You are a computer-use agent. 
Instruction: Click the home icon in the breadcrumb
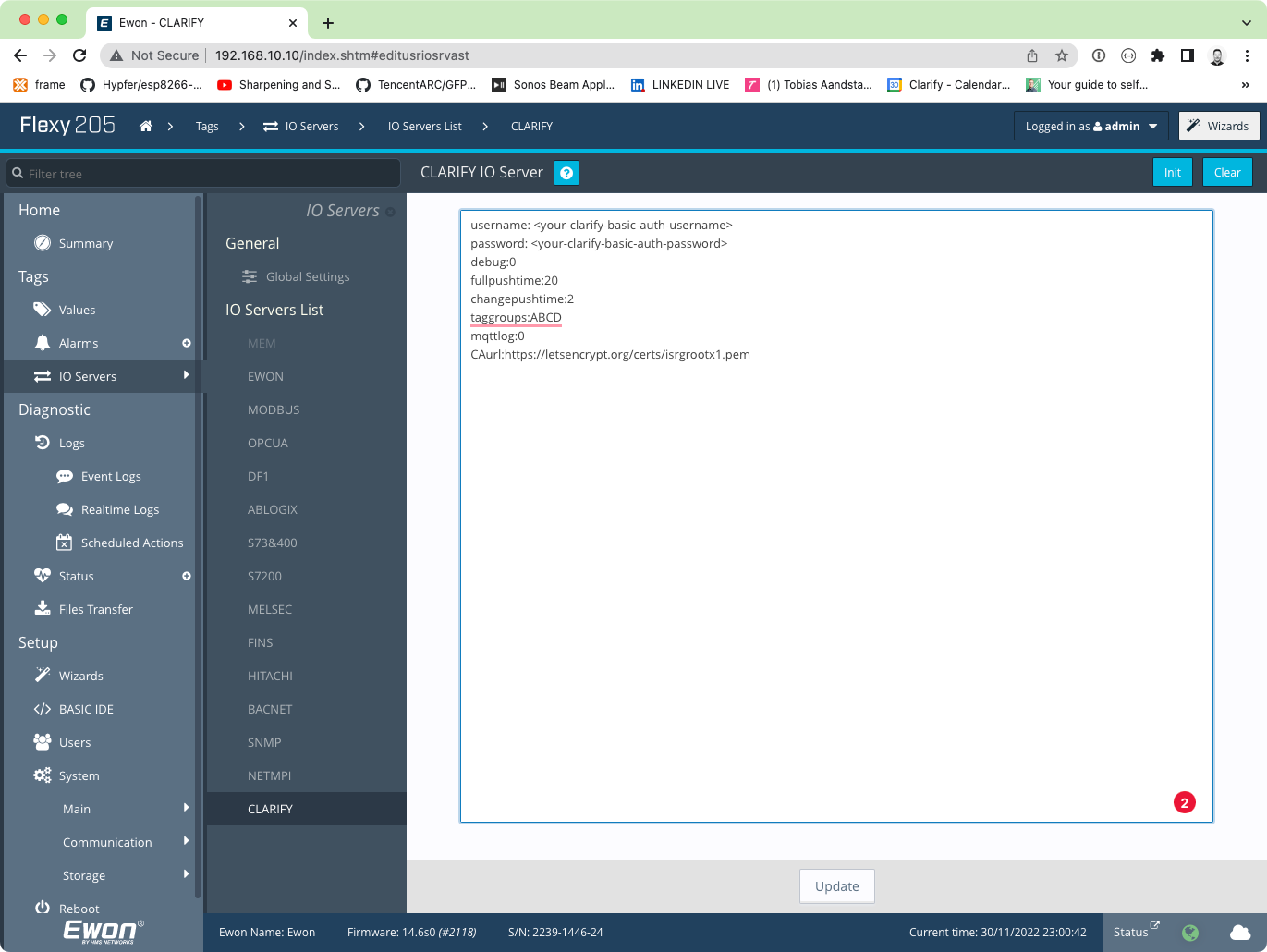(146, 127)
